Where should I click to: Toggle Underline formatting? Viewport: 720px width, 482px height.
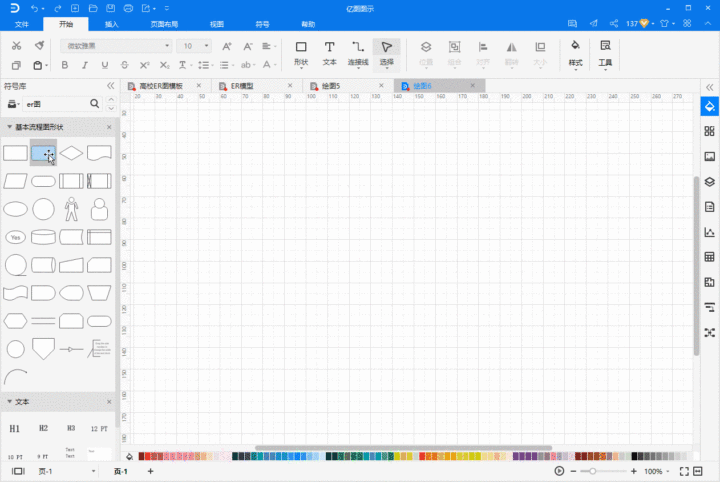click(x=105, y=65)
